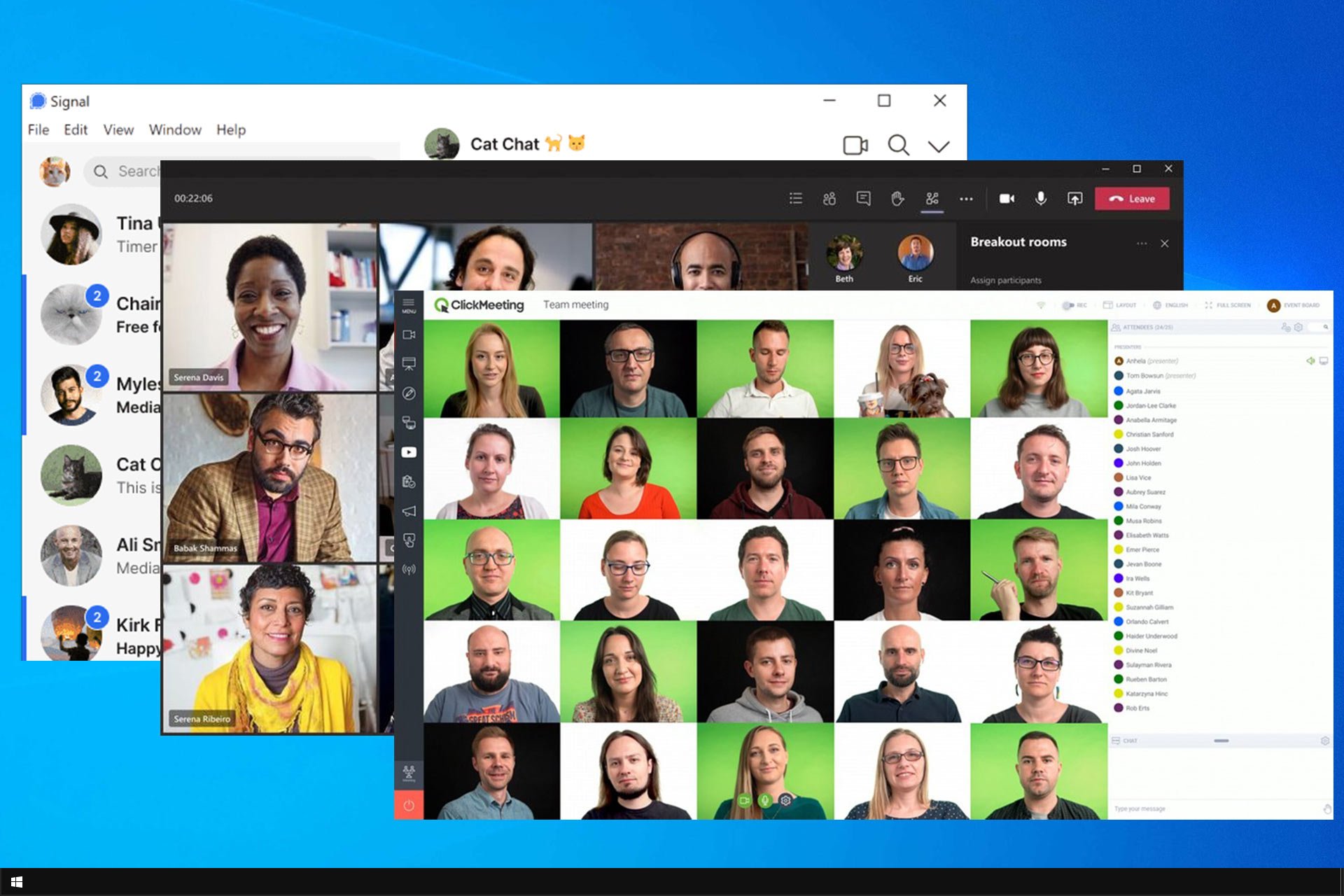Open the attendees settings gear icon
Viewport: 1344px width, 896px height.
(x=1298, y=327)
